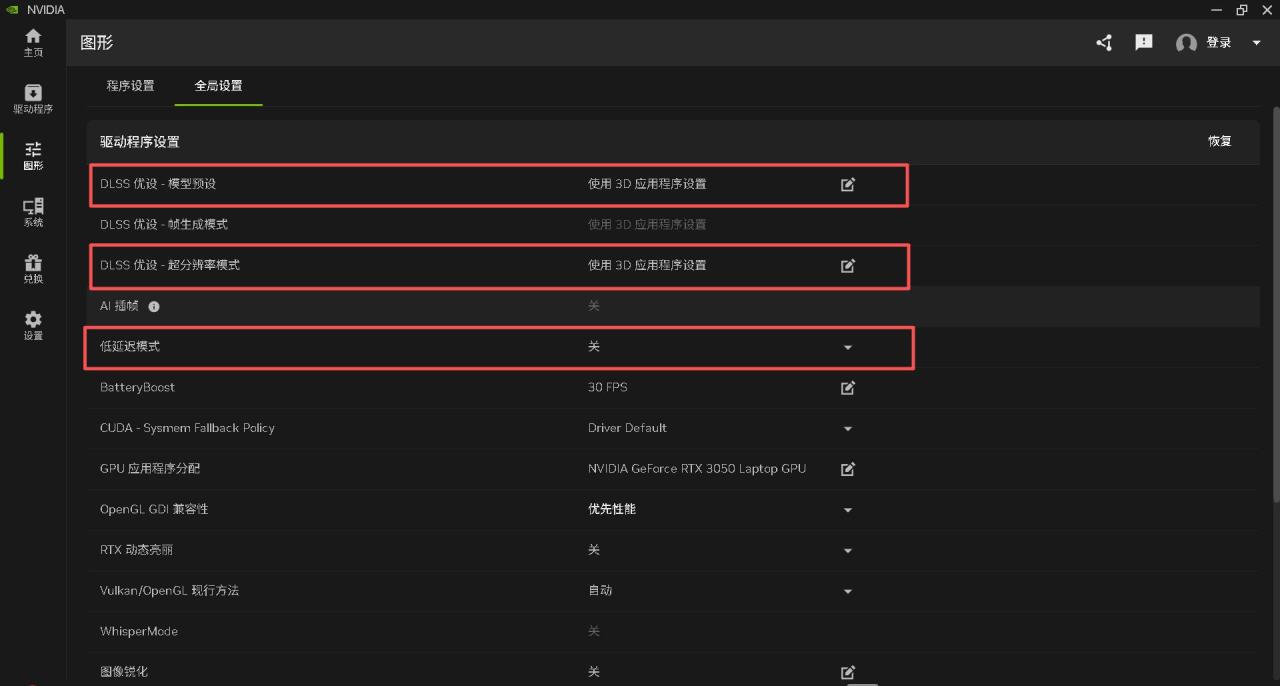The width and height of the screenshot is (1280, 686).
Task: Open the 主页 home page in sidebar
Action: coord(33,43)
